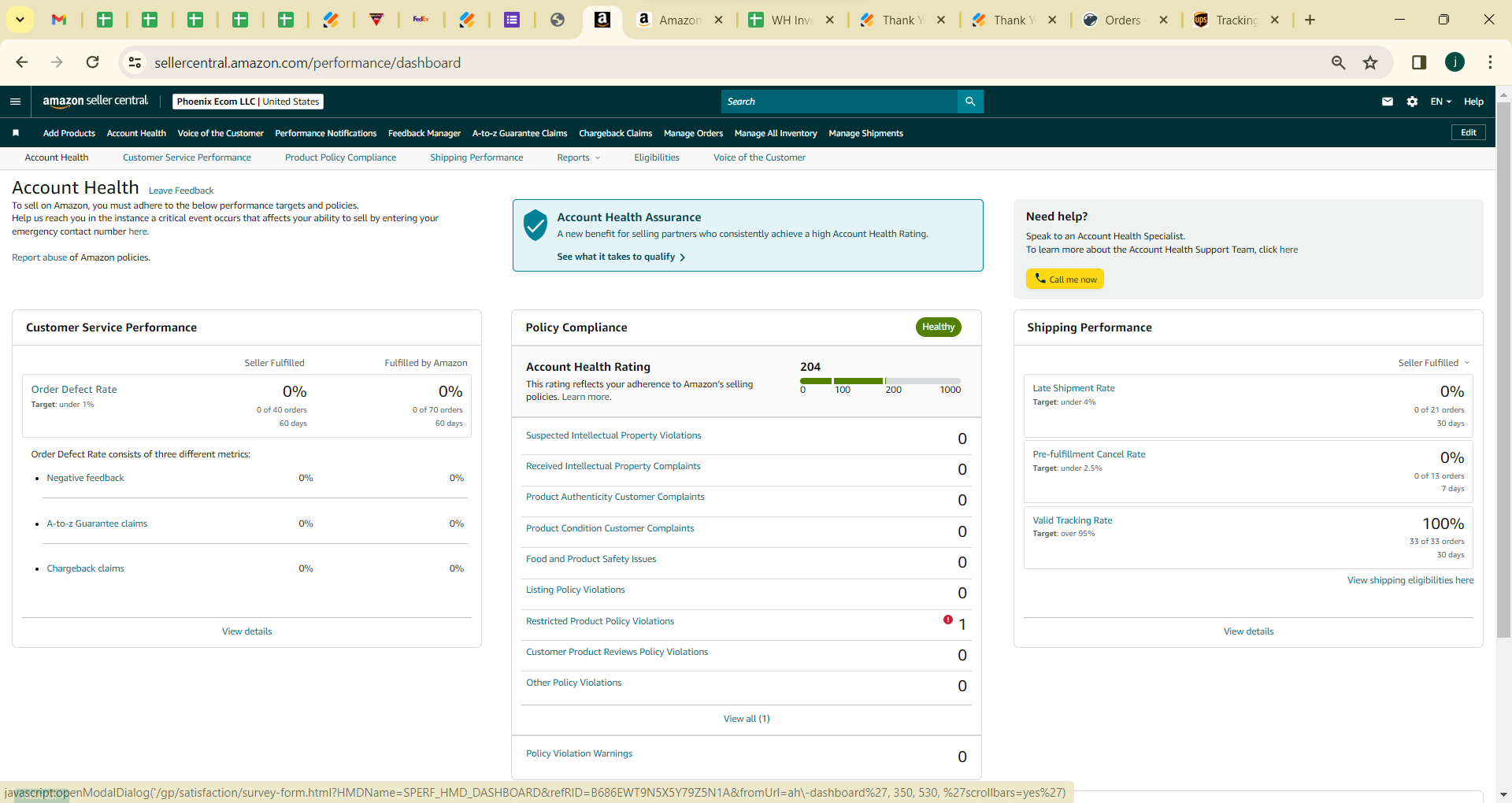This screenshot has width=1512, height=803.
Task: Click the Help link in header
Action: (x=1473, y=102)
